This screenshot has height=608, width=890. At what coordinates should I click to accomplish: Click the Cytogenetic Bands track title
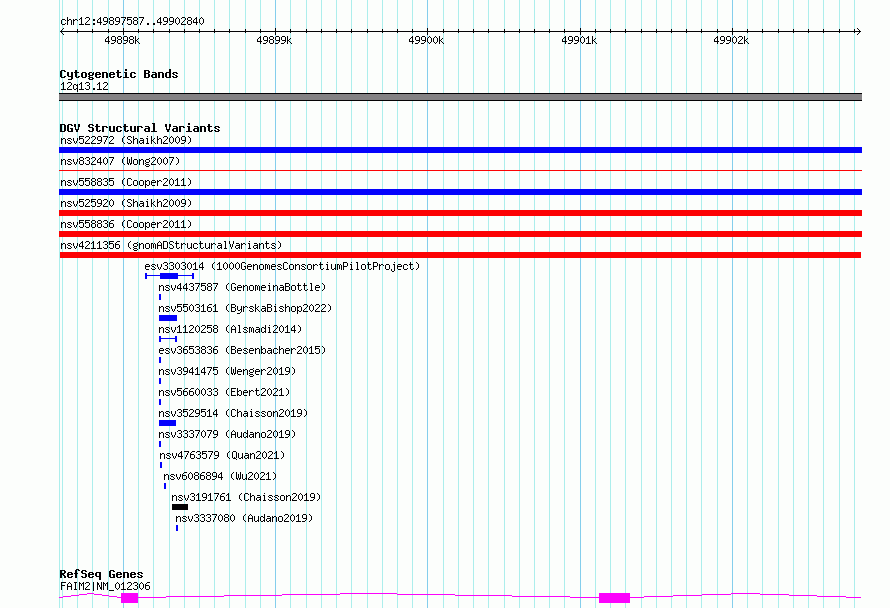119,74
